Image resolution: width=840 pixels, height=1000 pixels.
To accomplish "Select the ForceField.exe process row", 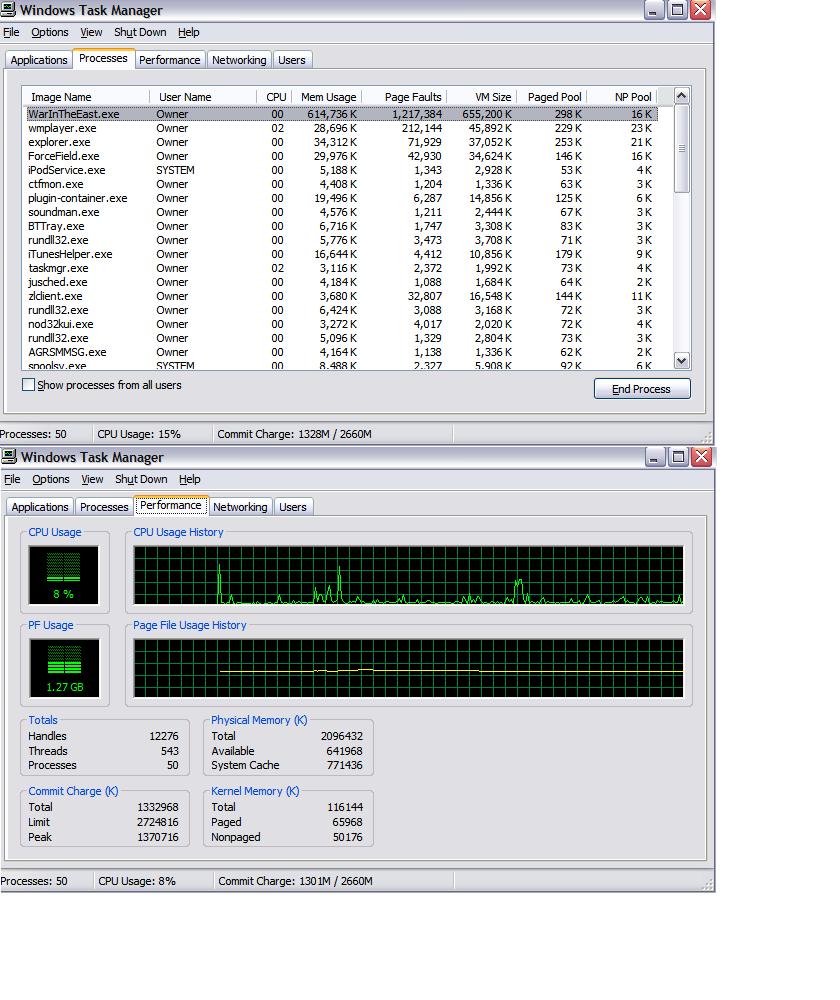I will [x=342, y=156].
